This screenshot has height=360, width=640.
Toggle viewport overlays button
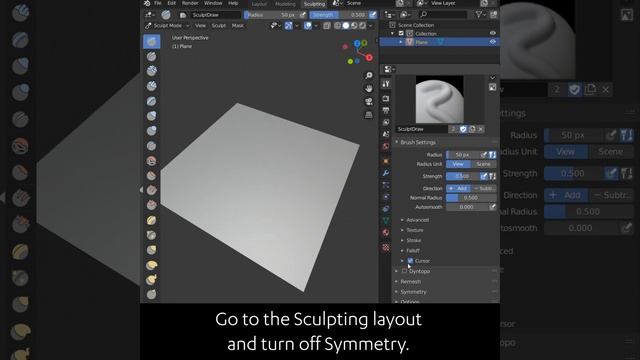tap(308, 26)
